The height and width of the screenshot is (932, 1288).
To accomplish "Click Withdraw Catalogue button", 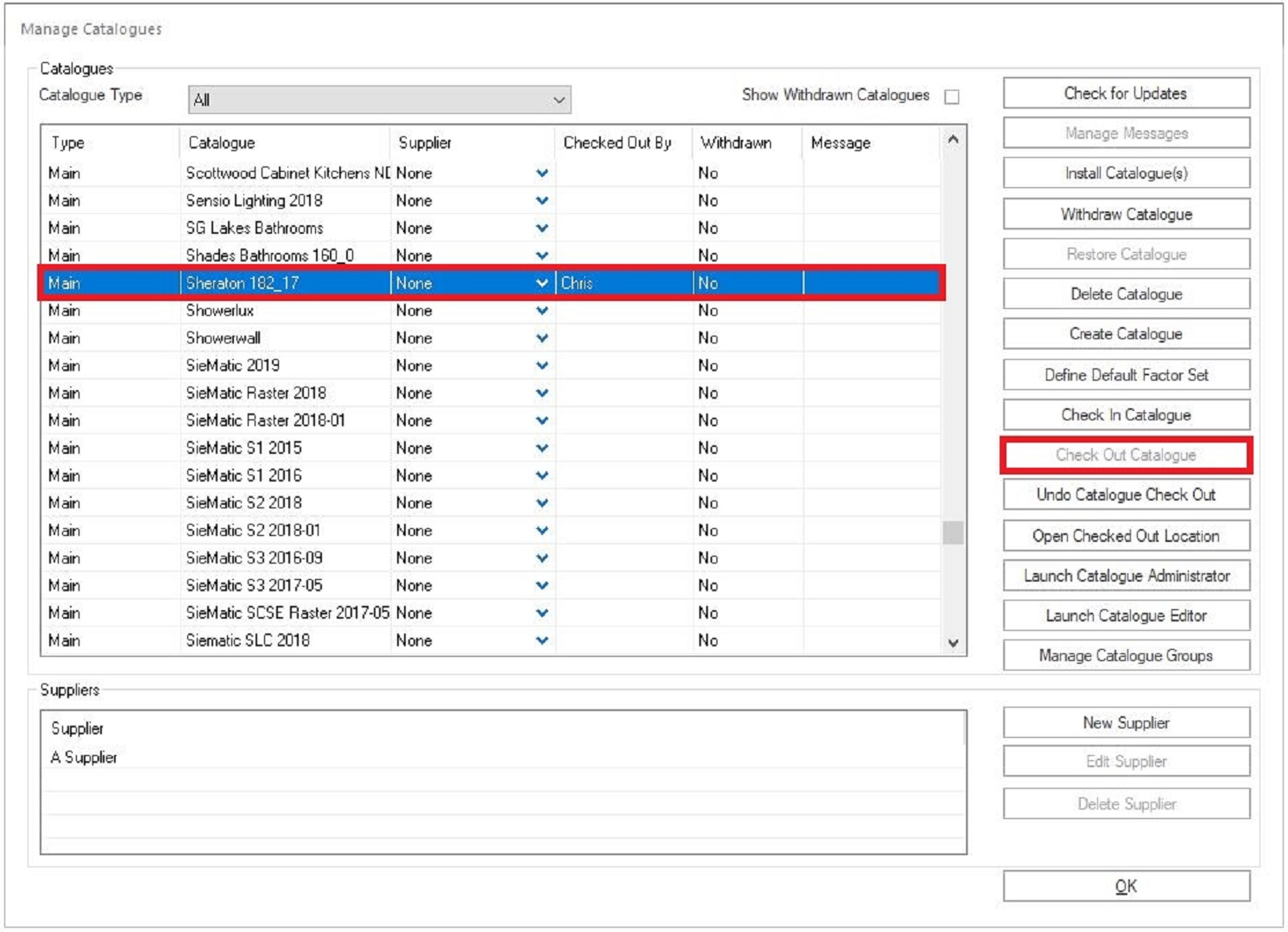I will pyautogui.click(x=1126, y=214).
